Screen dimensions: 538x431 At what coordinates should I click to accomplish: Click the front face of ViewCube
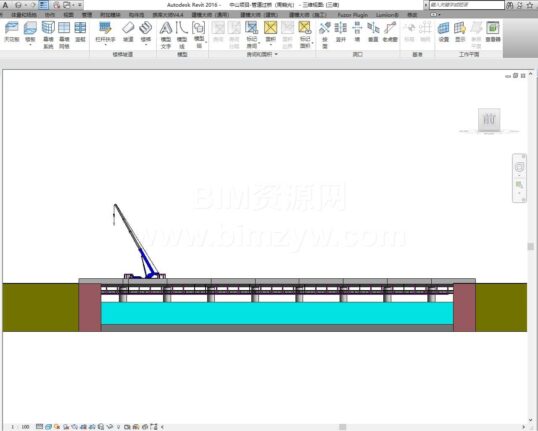click(x=489, y=119)
